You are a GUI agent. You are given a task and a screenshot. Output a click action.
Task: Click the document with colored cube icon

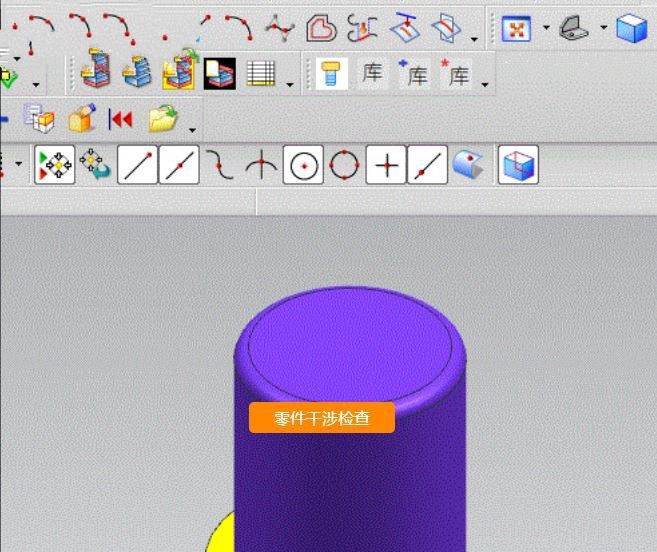(39, 119)
